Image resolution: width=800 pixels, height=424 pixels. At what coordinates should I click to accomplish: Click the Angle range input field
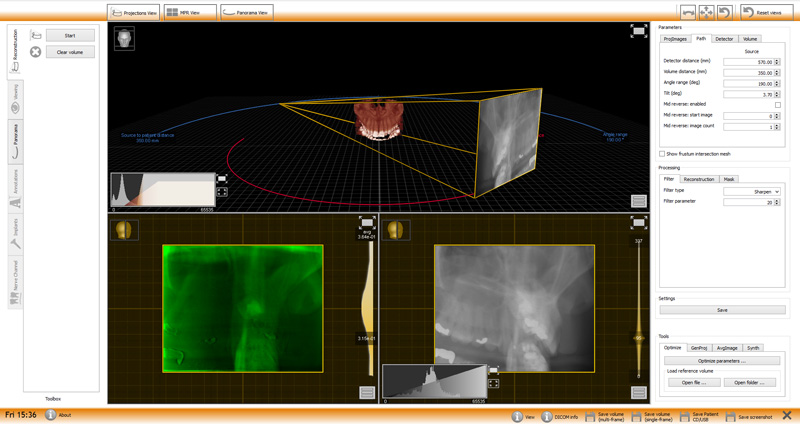(x=748, y=84)
